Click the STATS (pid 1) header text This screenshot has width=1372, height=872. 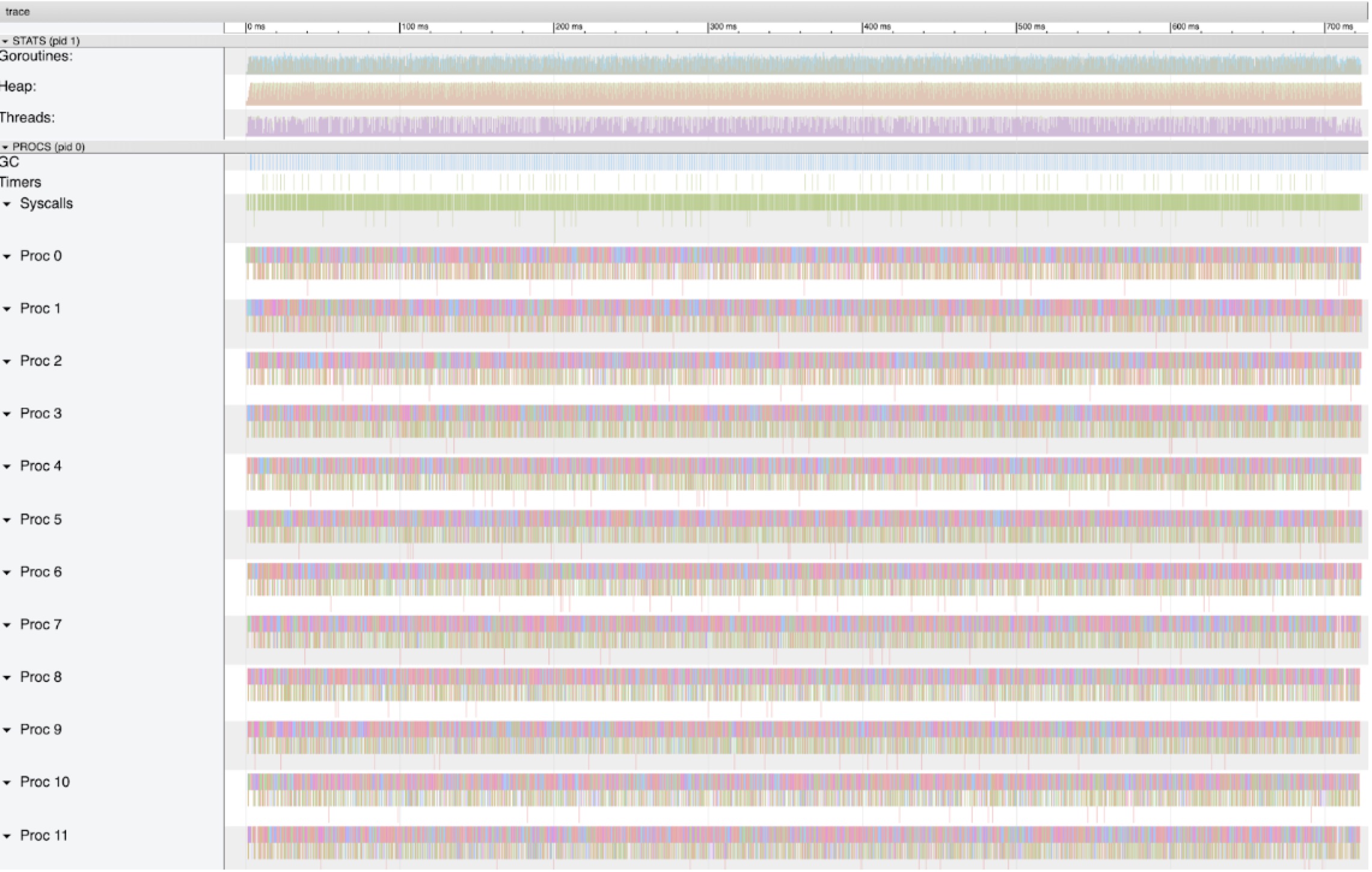click(46, 41)
